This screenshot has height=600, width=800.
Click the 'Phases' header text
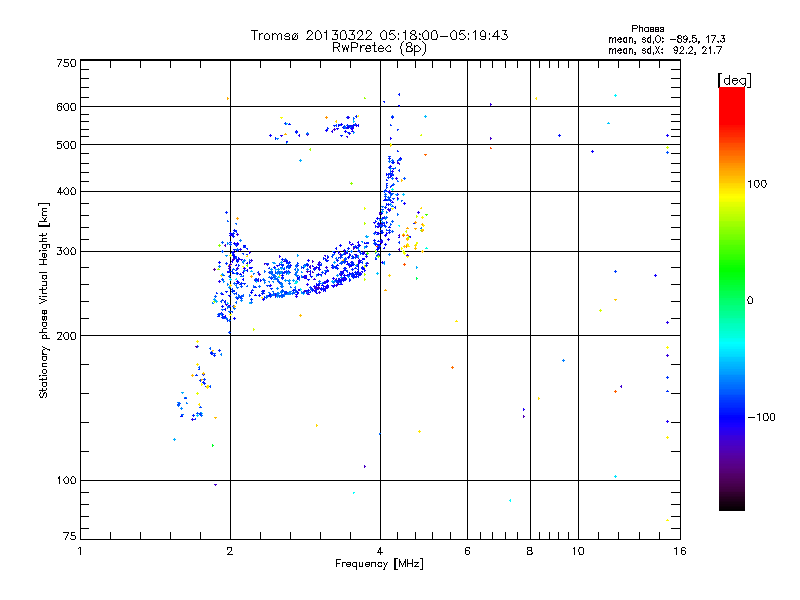pyautogui.click(x=647, y=29)
